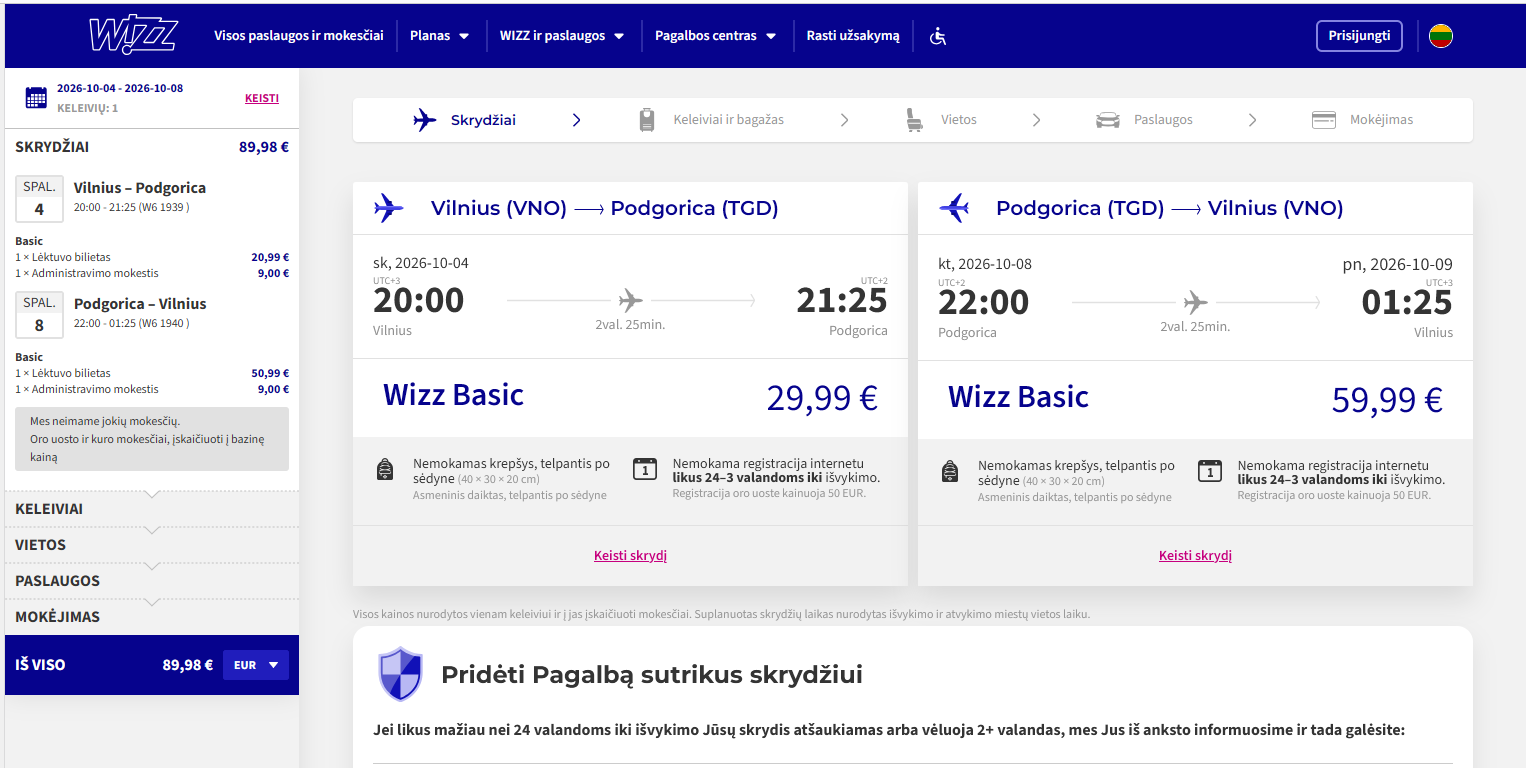The image size is (1526, 768).
Task: Select the Keleiviai ir bagažas step
Action: click(711, 120)
